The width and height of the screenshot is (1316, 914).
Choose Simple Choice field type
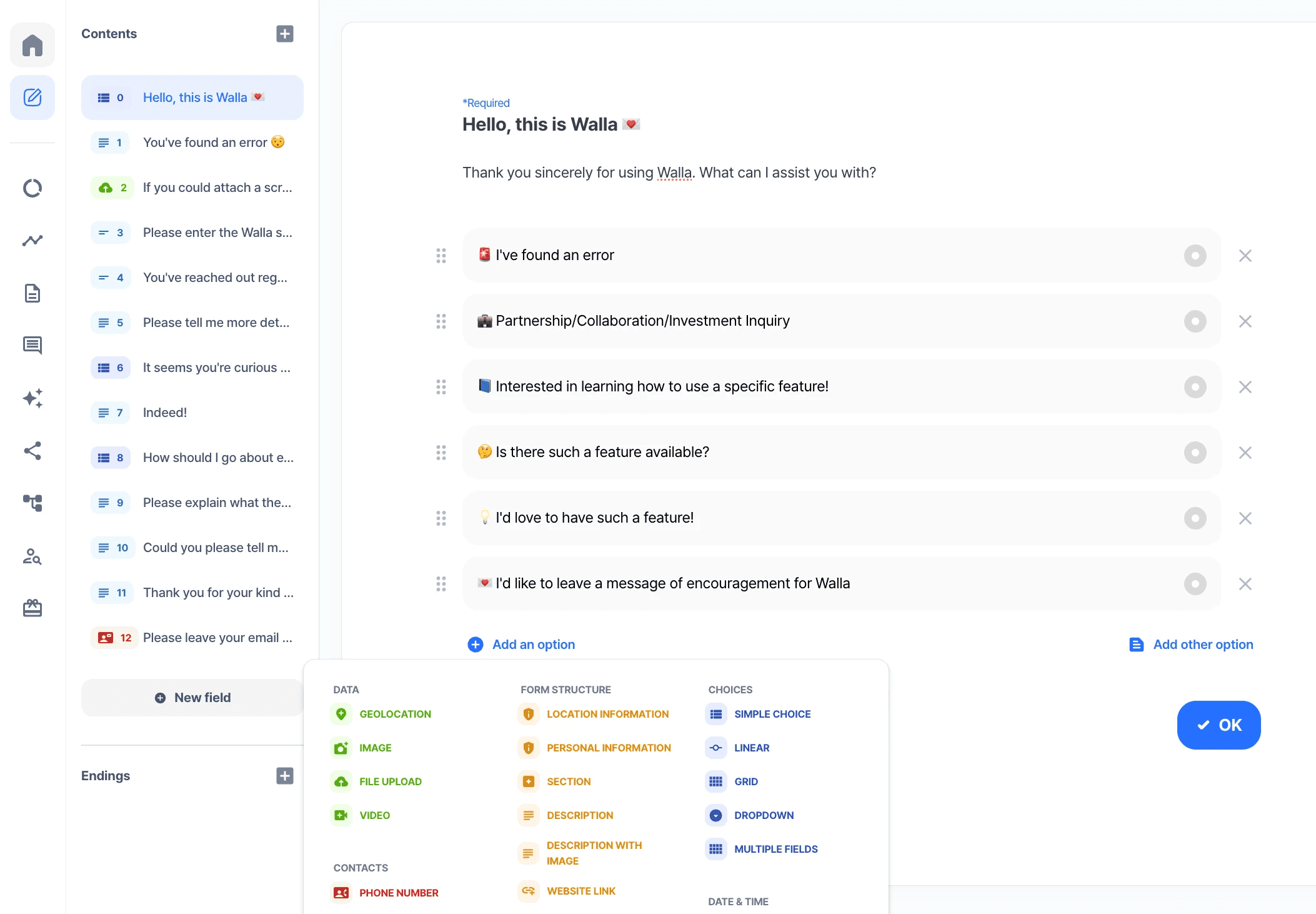[759, 714]
